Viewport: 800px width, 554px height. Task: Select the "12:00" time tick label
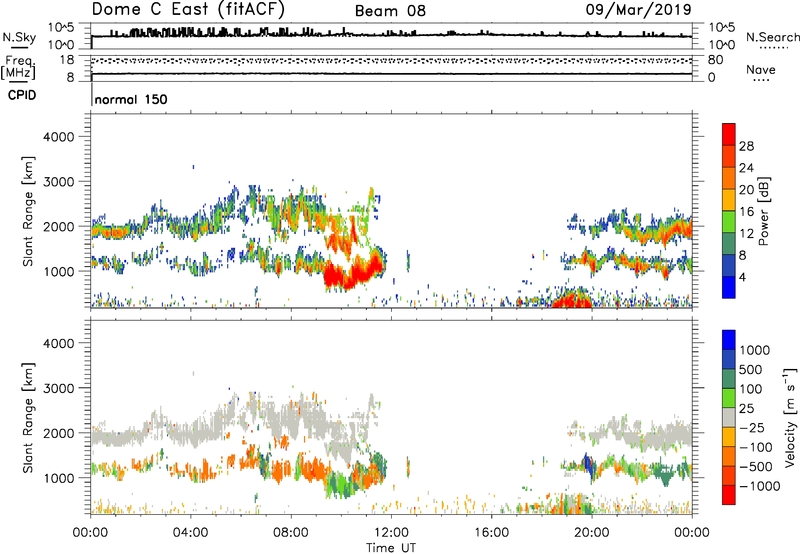pyautogui.click(x=391, y=533)
